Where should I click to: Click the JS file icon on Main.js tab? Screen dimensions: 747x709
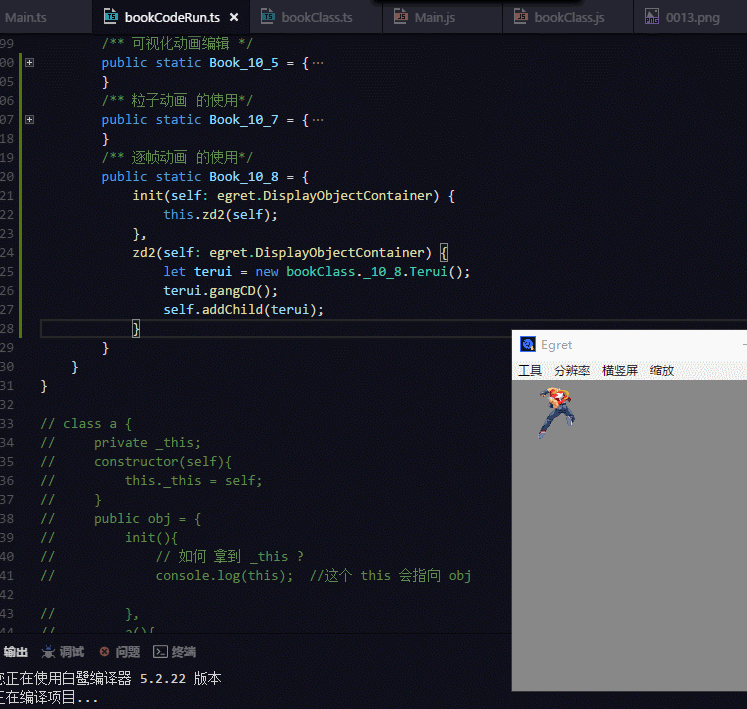(x=401, y=17)
